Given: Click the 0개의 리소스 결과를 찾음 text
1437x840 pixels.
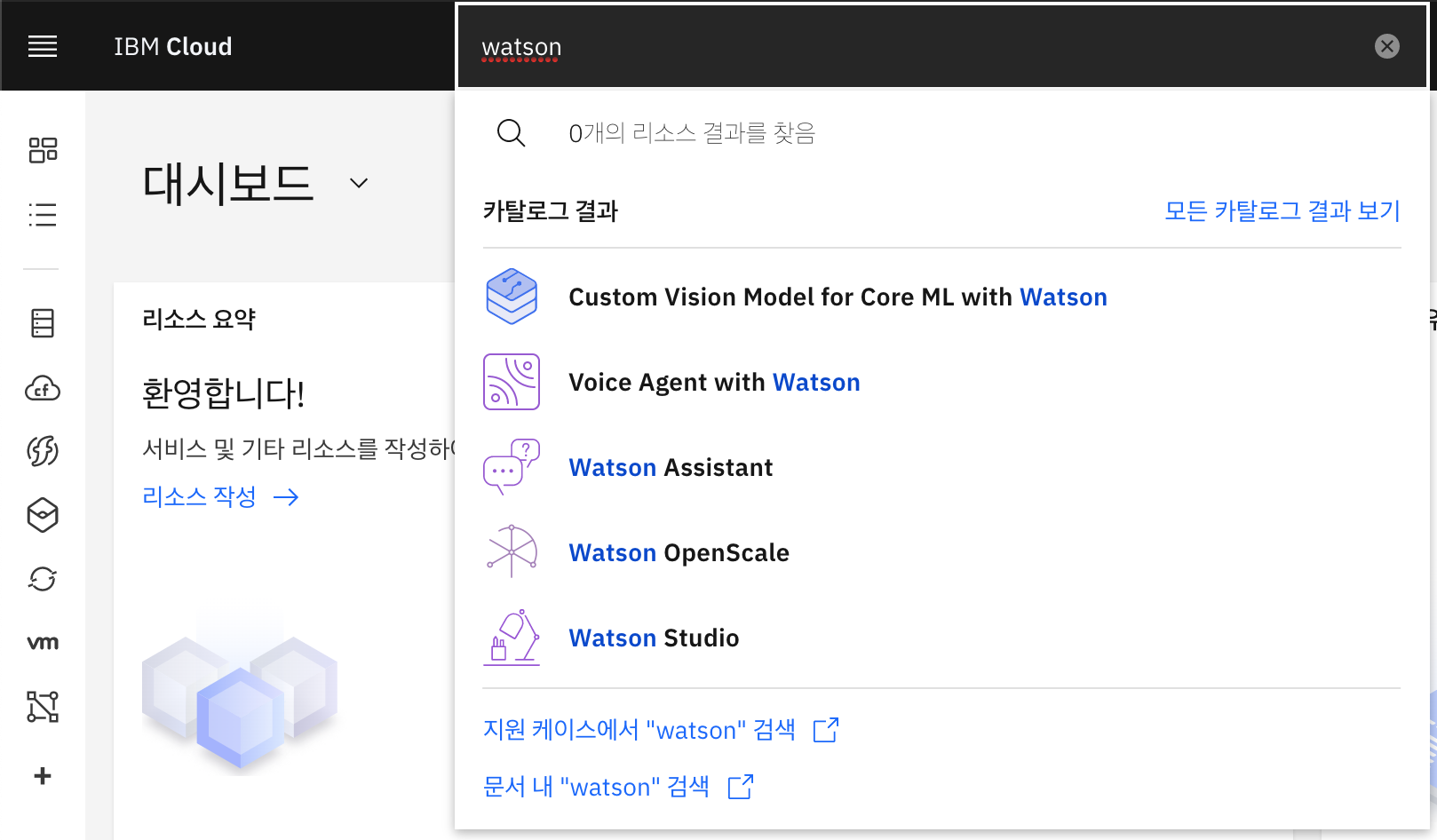Looking at the screenshot, I should point(692,133).
